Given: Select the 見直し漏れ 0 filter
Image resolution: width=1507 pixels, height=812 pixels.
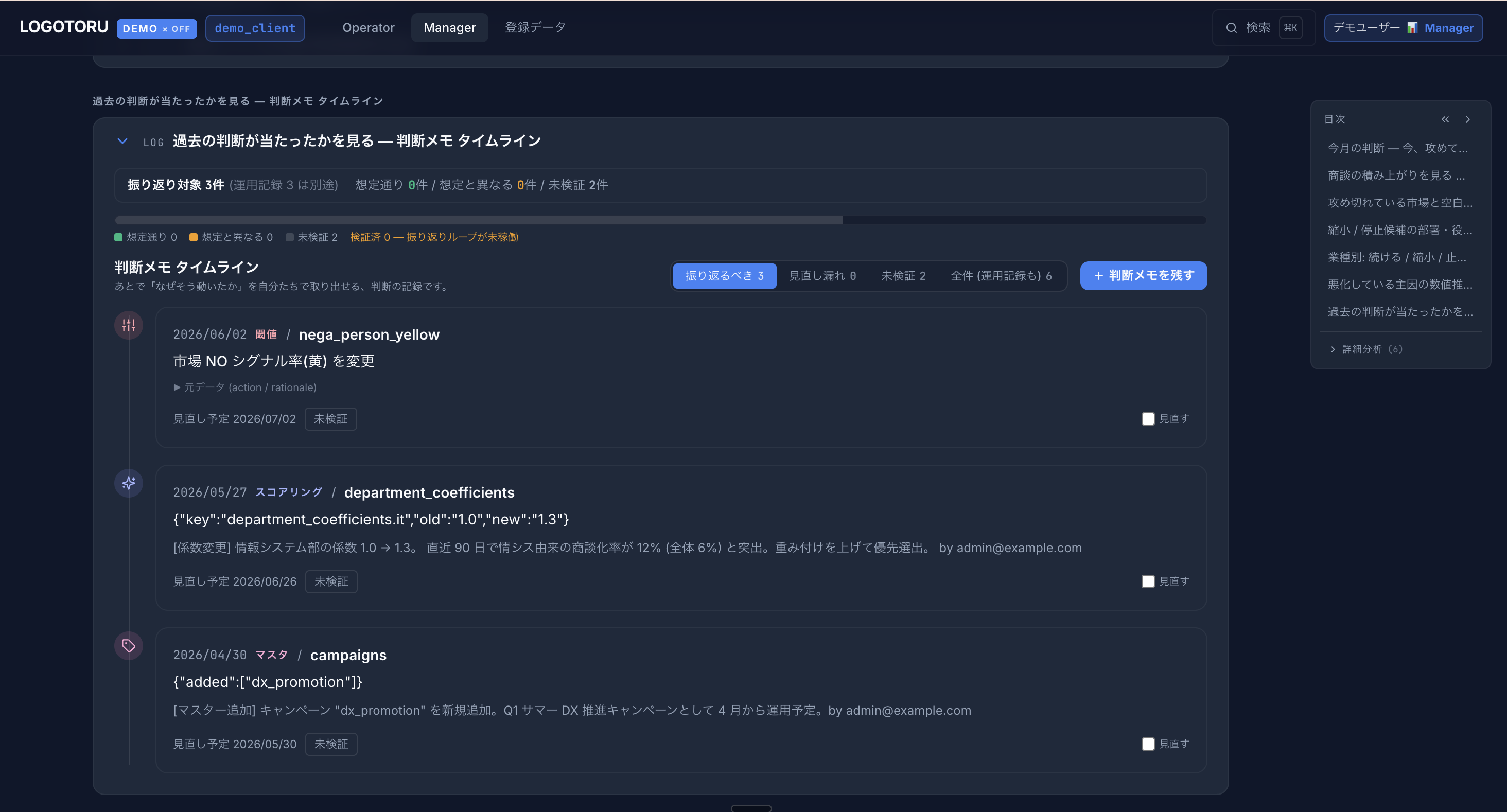Looking at the screenshot, I should pos(822,275).
